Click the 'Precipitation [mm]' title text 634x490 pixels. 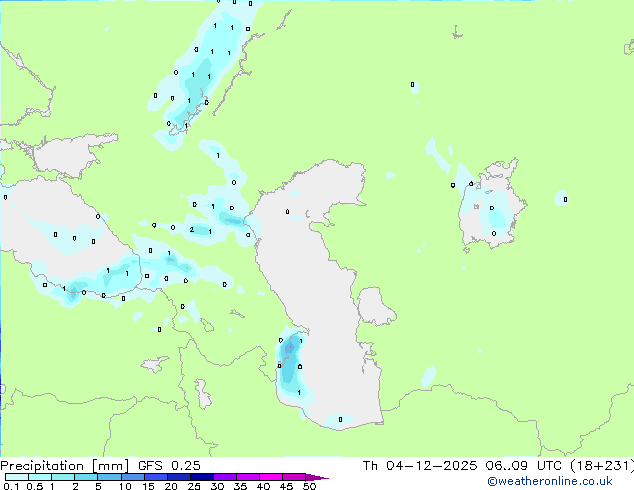pyautogui.click(x=65, y=466)
